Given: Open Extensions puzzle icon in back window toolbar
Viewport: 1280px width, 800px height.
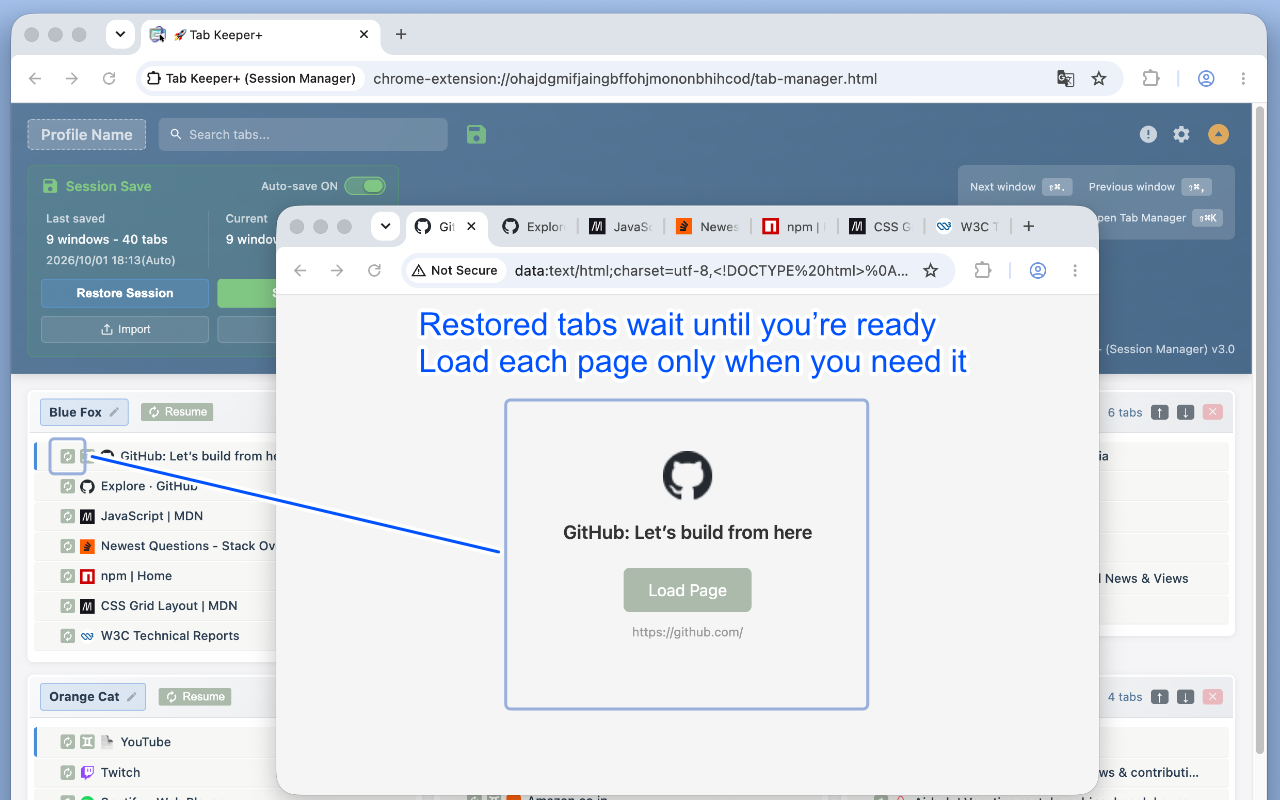Looking at the screenshot, I should [x=1151, y=78].
